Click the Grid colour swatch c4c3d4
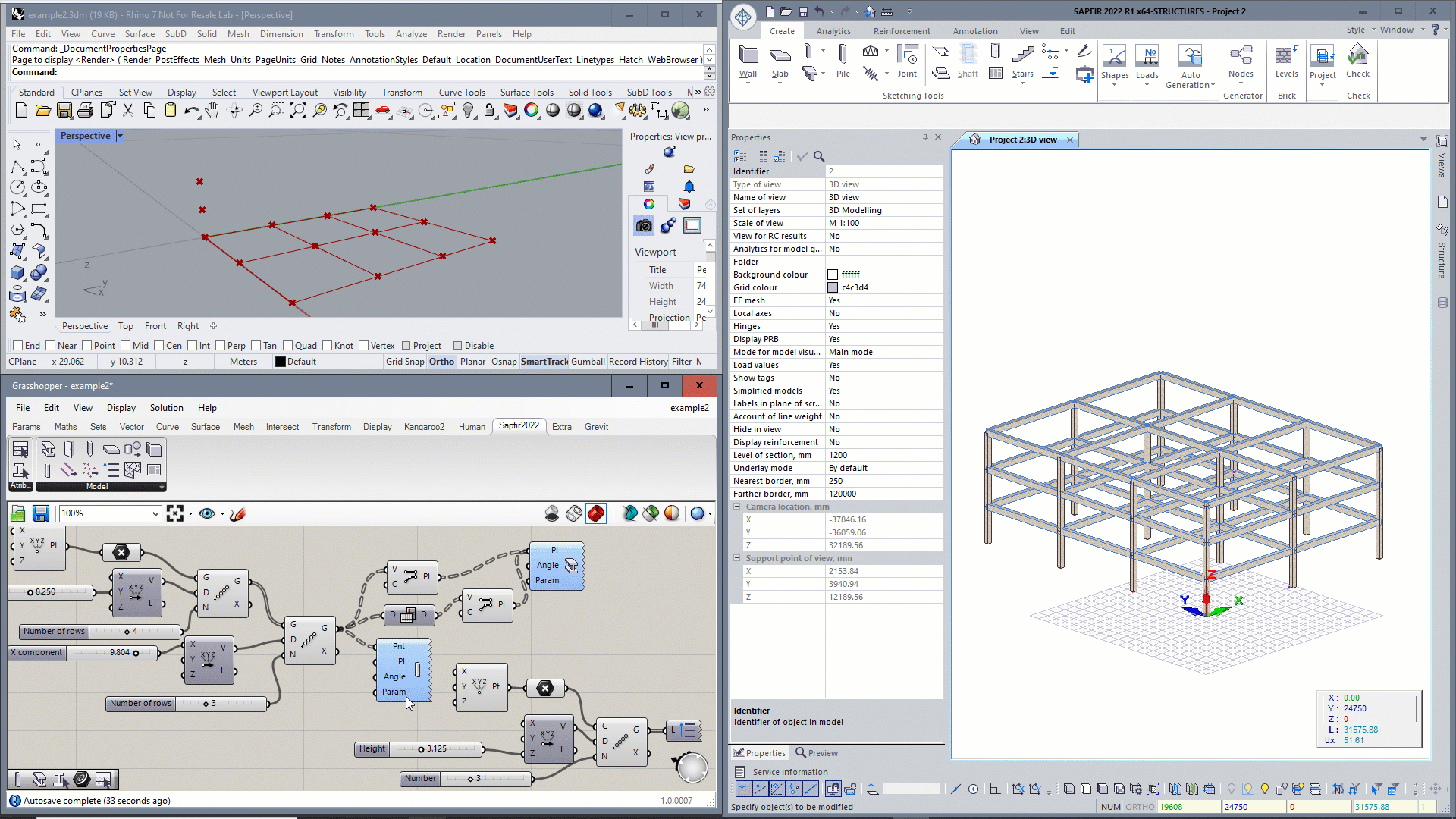Viewport: 1456px width, 819px height. tap(832, 287)
